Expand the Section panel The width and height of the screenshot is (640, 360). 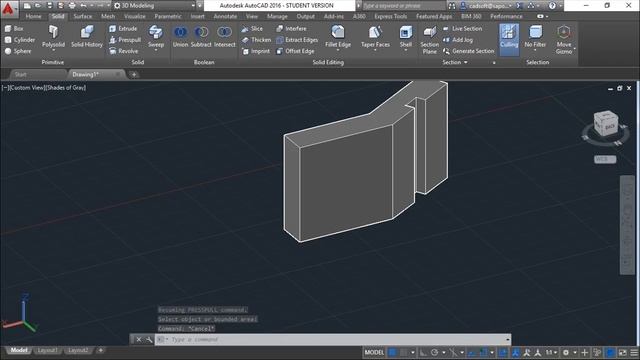tap(455, 62)
